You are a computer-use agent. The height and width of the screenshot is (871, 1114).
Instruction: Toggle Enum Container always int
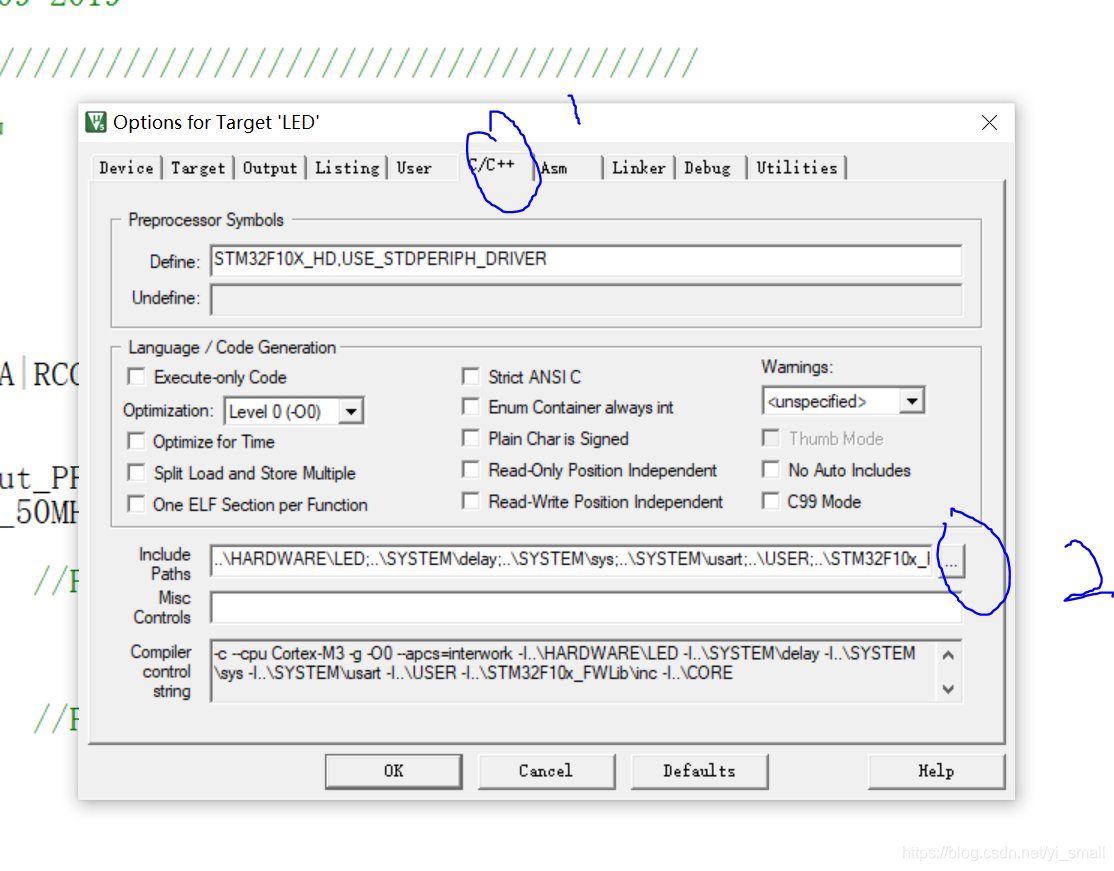pos(470,406)
